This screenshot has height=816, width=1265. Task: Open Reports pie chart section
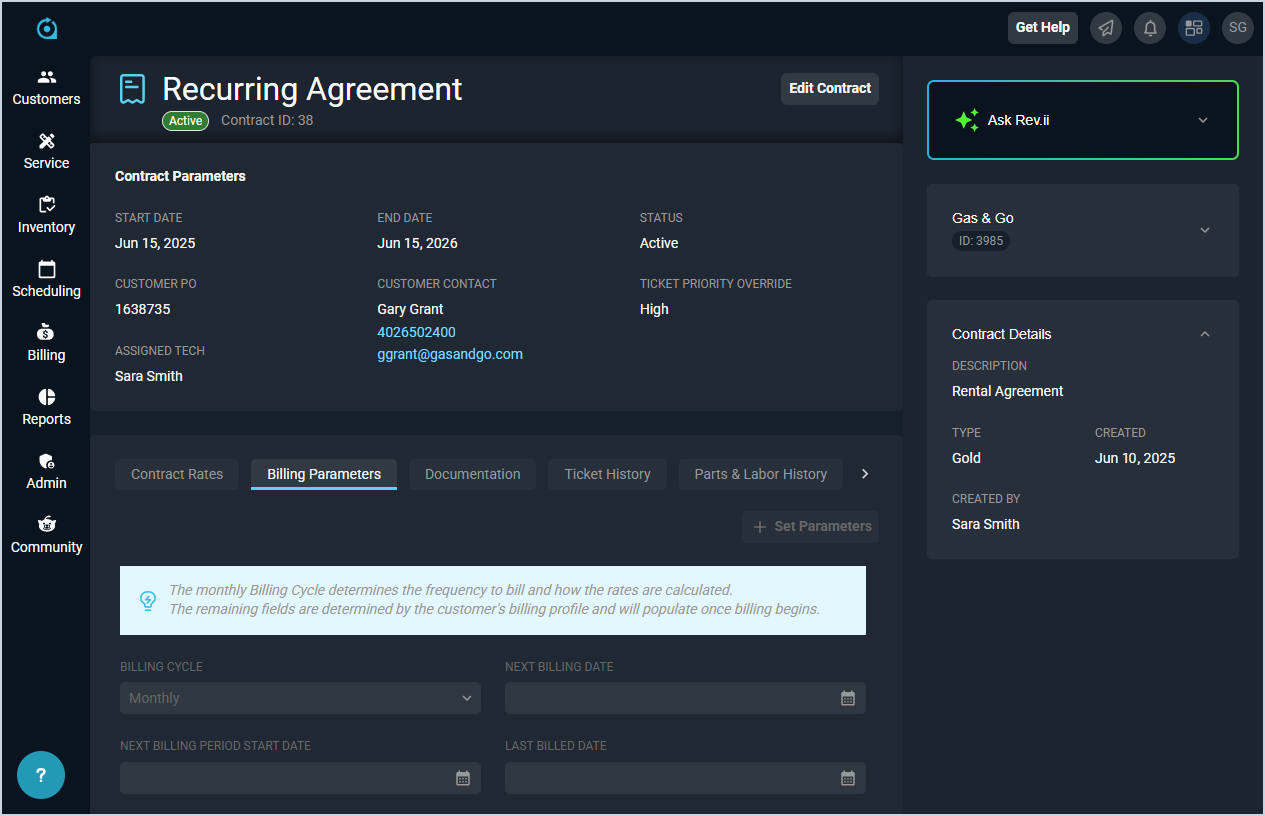[x=46, y=407]
